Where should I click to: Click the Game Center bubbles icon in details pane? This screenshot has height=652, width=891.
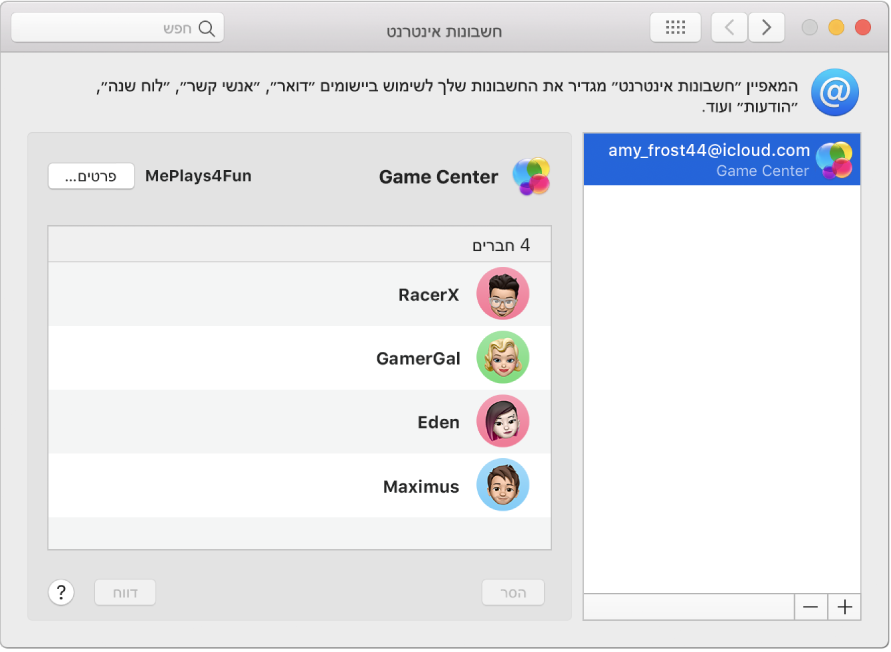point(531,176)
